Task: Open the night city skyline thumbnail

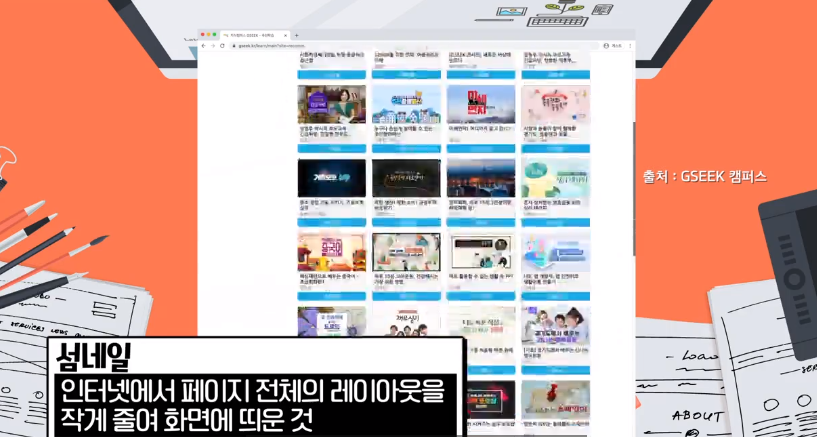Action: click(x=481, y=178)
